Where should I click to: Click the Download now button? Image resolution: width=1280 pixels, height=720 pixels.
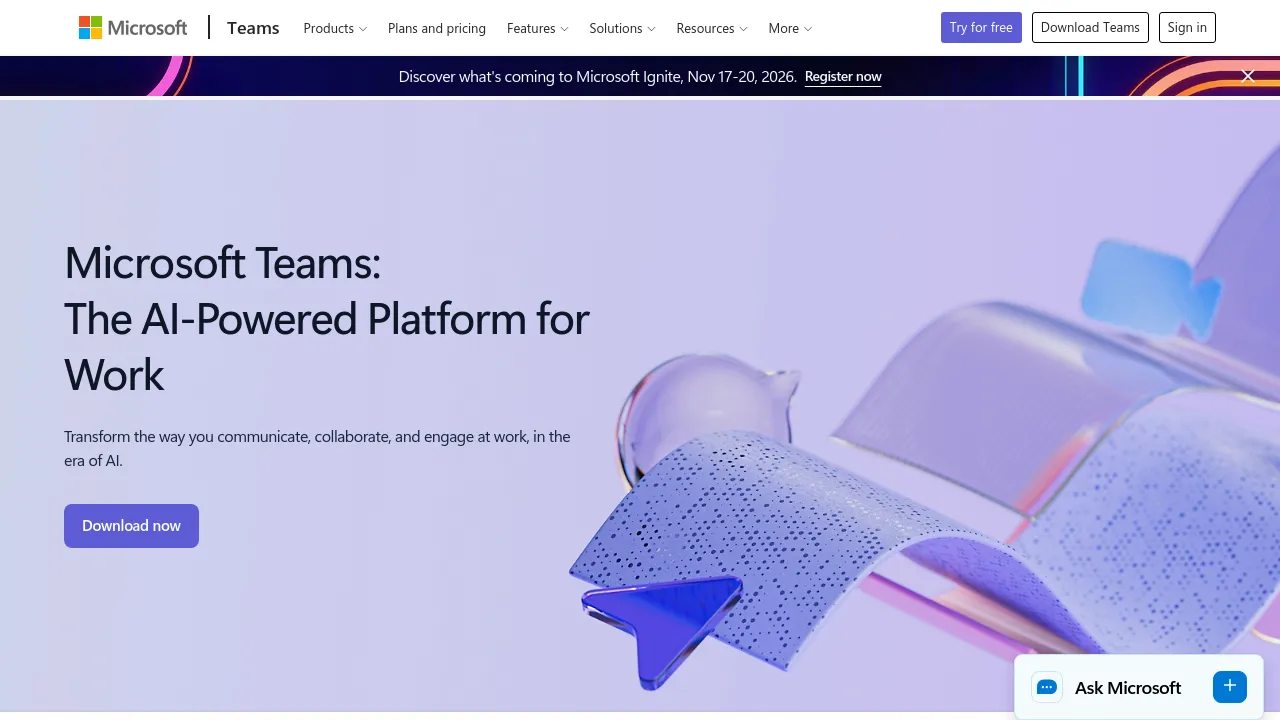coord(131,526)
